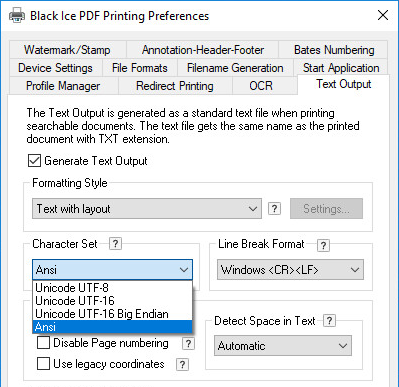Switch to the OCR tab
The height and width of the screenshot is (387, 399).
(x=261, y=86)
